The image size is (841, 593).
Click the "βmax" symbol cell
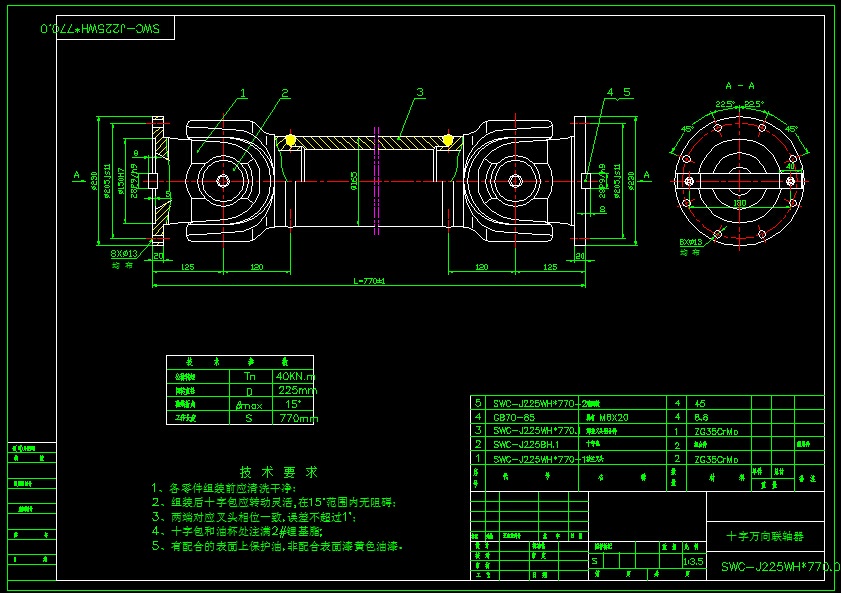[x=249, y=405]
